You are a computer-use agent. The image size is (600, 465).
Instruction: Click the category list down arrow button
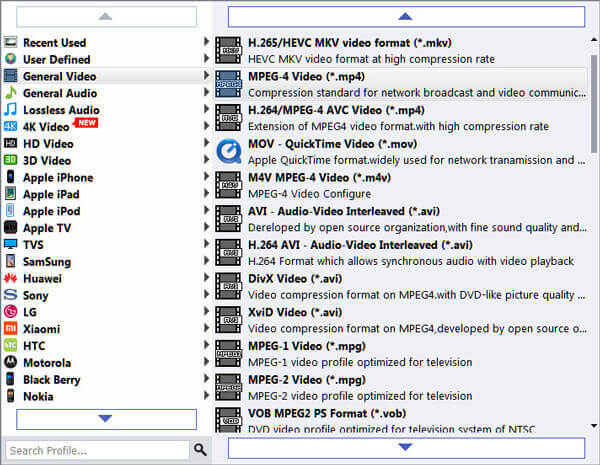106,419
